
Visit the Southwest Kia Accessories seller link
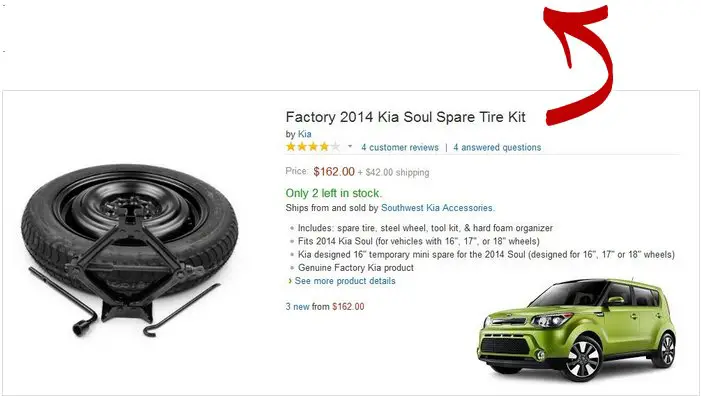click(x=438, y=208)
